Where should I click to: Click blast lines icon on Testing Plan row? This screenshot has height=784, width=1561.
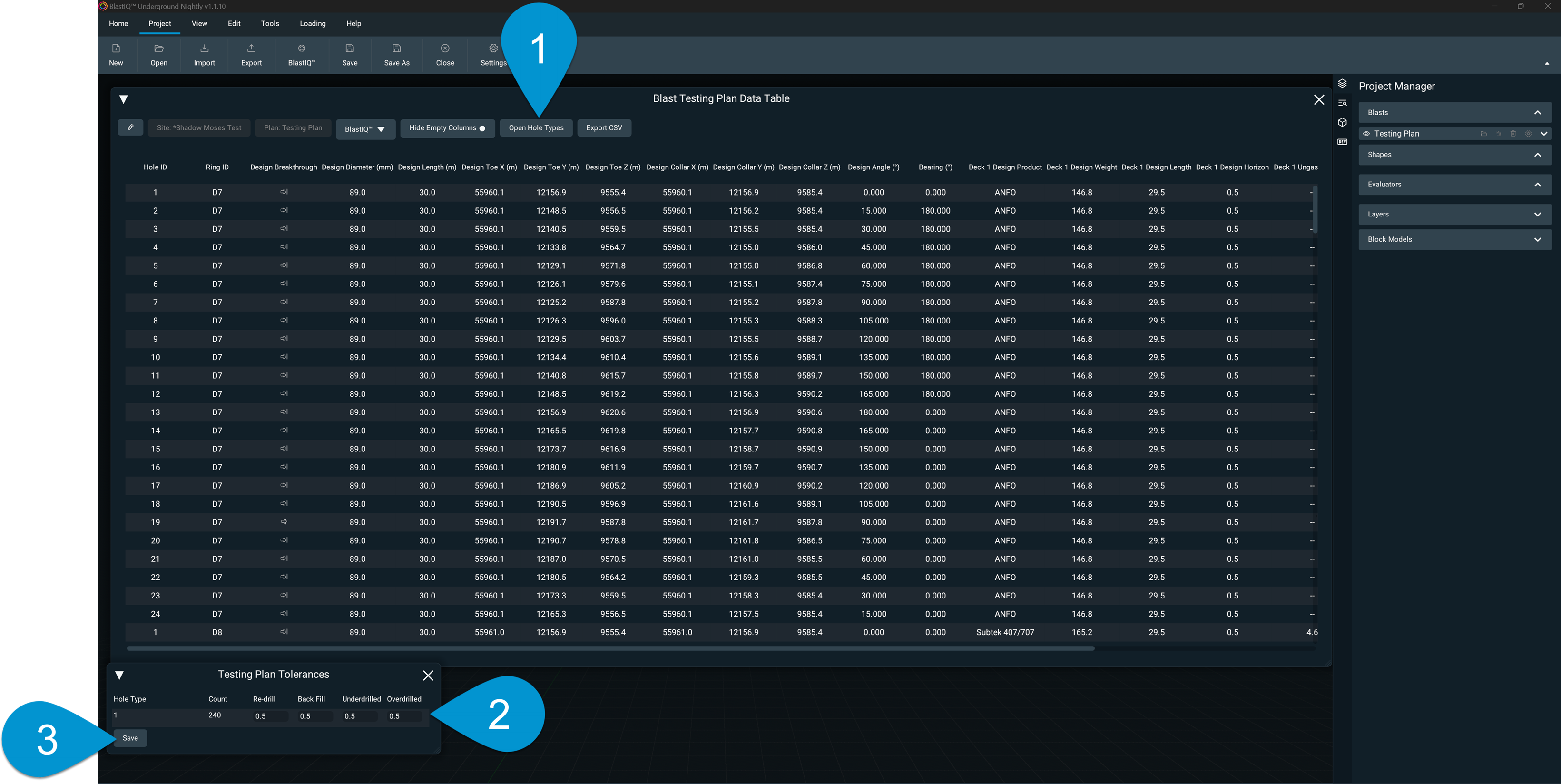[1498, 134]
